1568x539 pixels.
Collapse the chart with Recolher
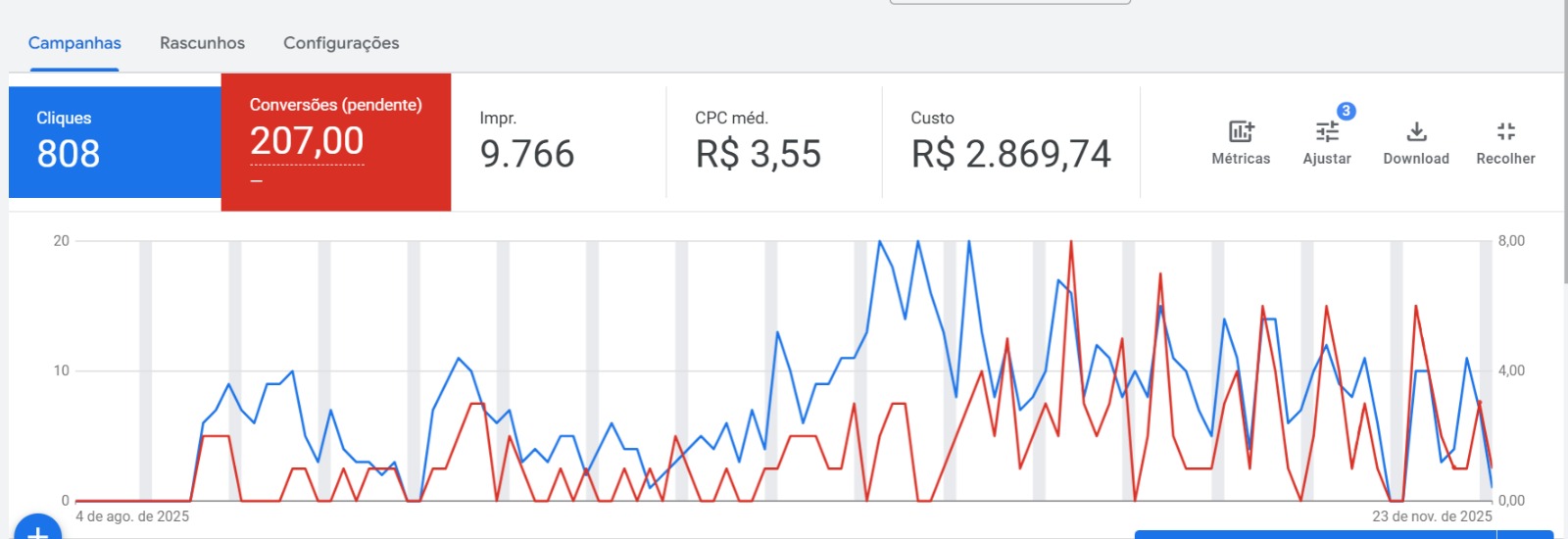tap(1505, 141)
